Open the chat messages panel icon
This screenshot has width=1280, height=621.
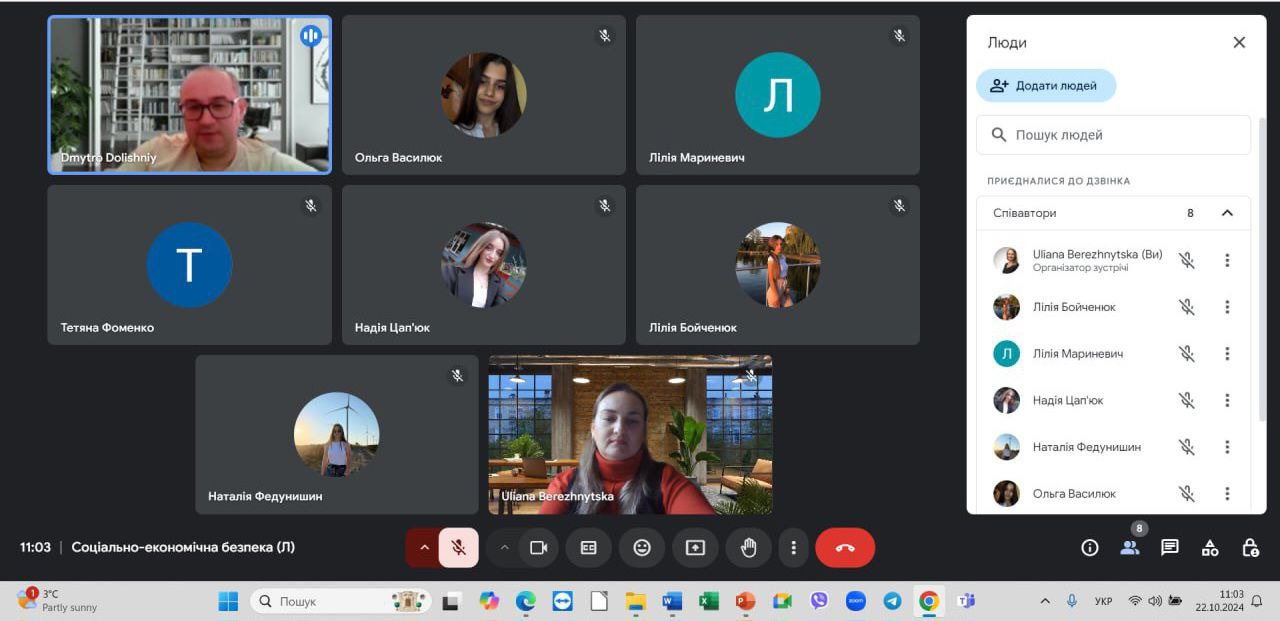[1169, 547]
